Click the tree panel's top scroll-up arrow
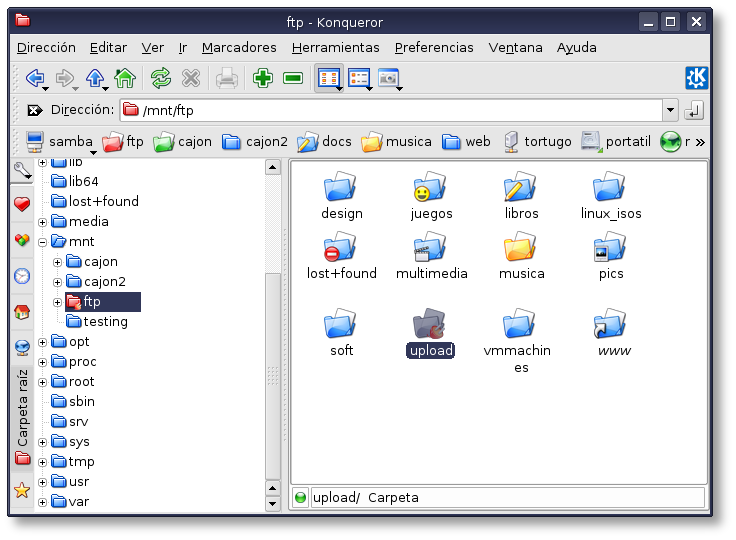The image size is (736, 540). tap(273, 167)
